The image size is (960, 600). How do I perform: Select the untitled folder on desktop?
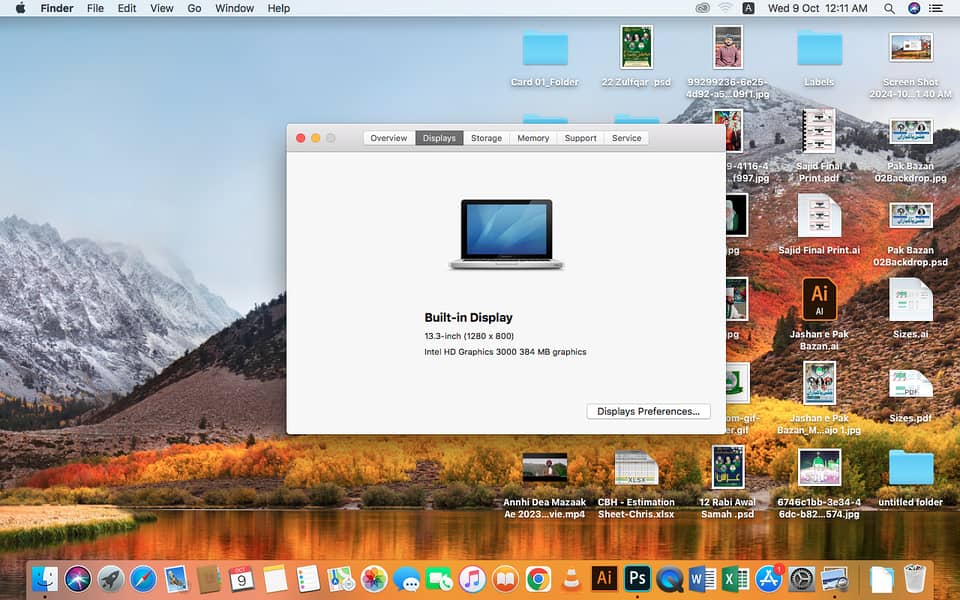[910, 468]
